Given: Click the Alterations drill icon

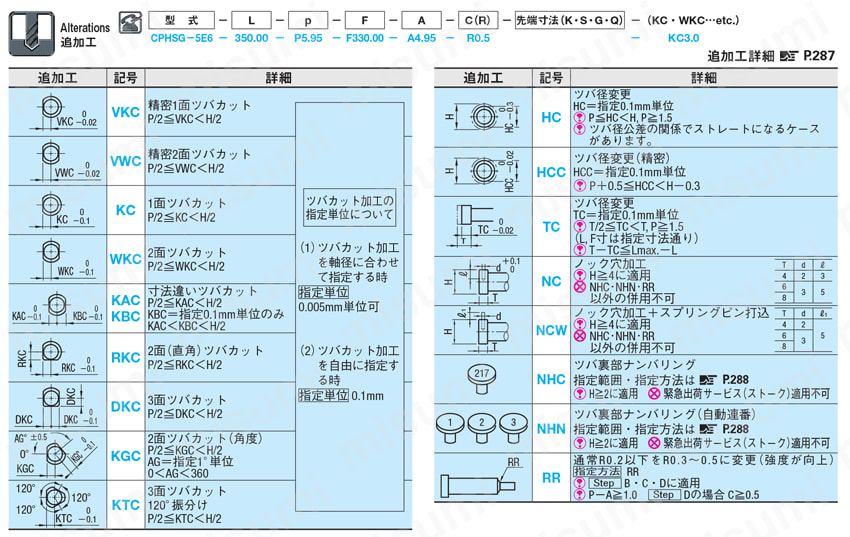Looking at the screenshot, I should pos(31,34).
